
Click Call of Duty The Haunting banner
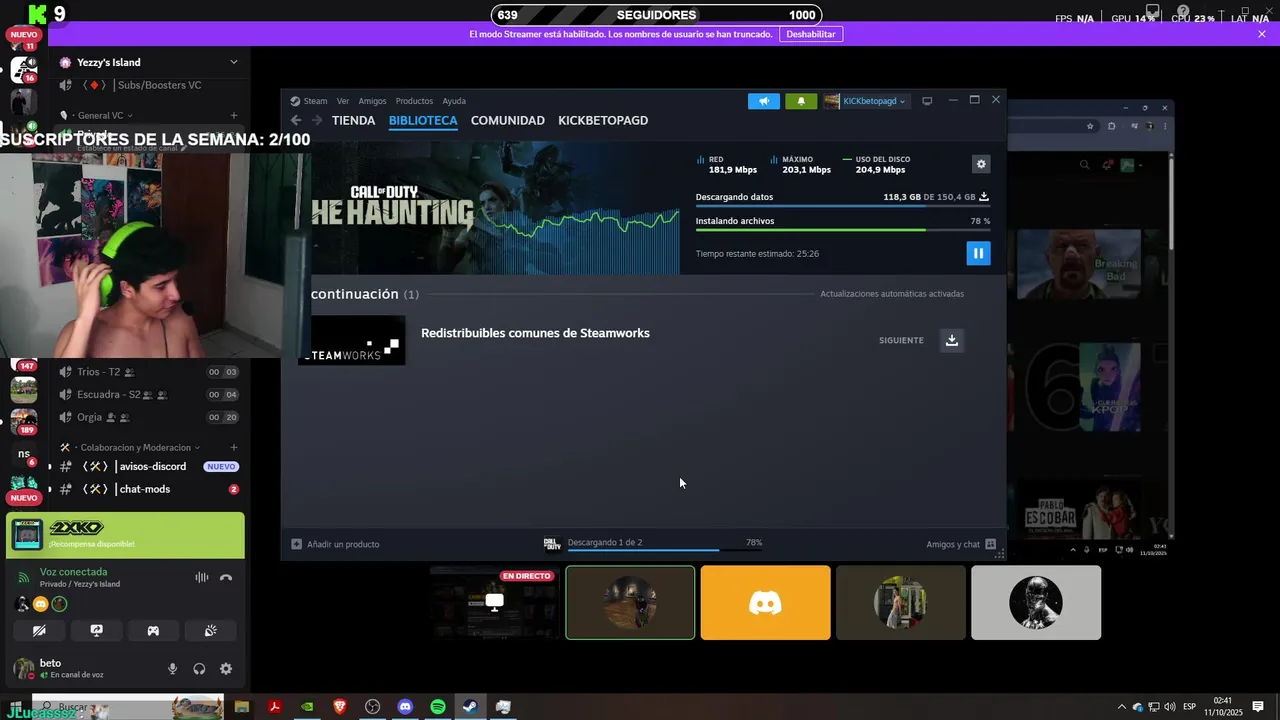(495, 208)
